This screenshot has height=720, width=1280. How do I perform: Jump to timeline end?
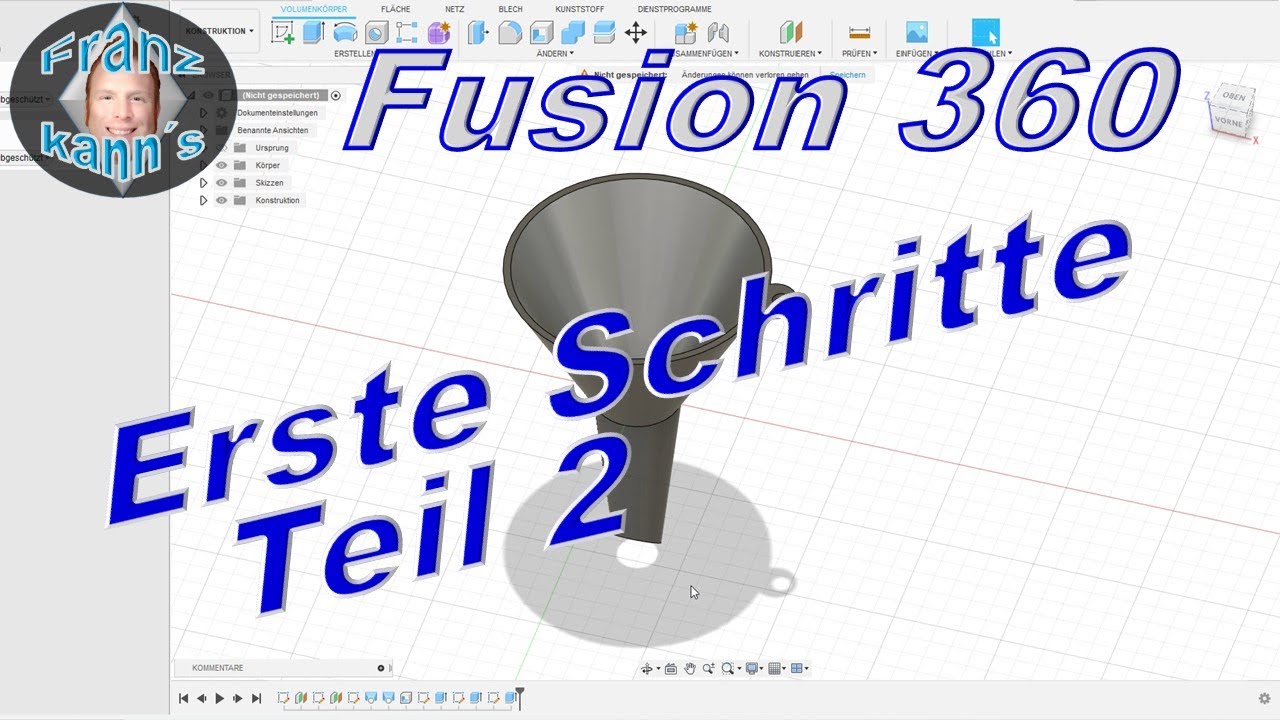coord(256,698)
